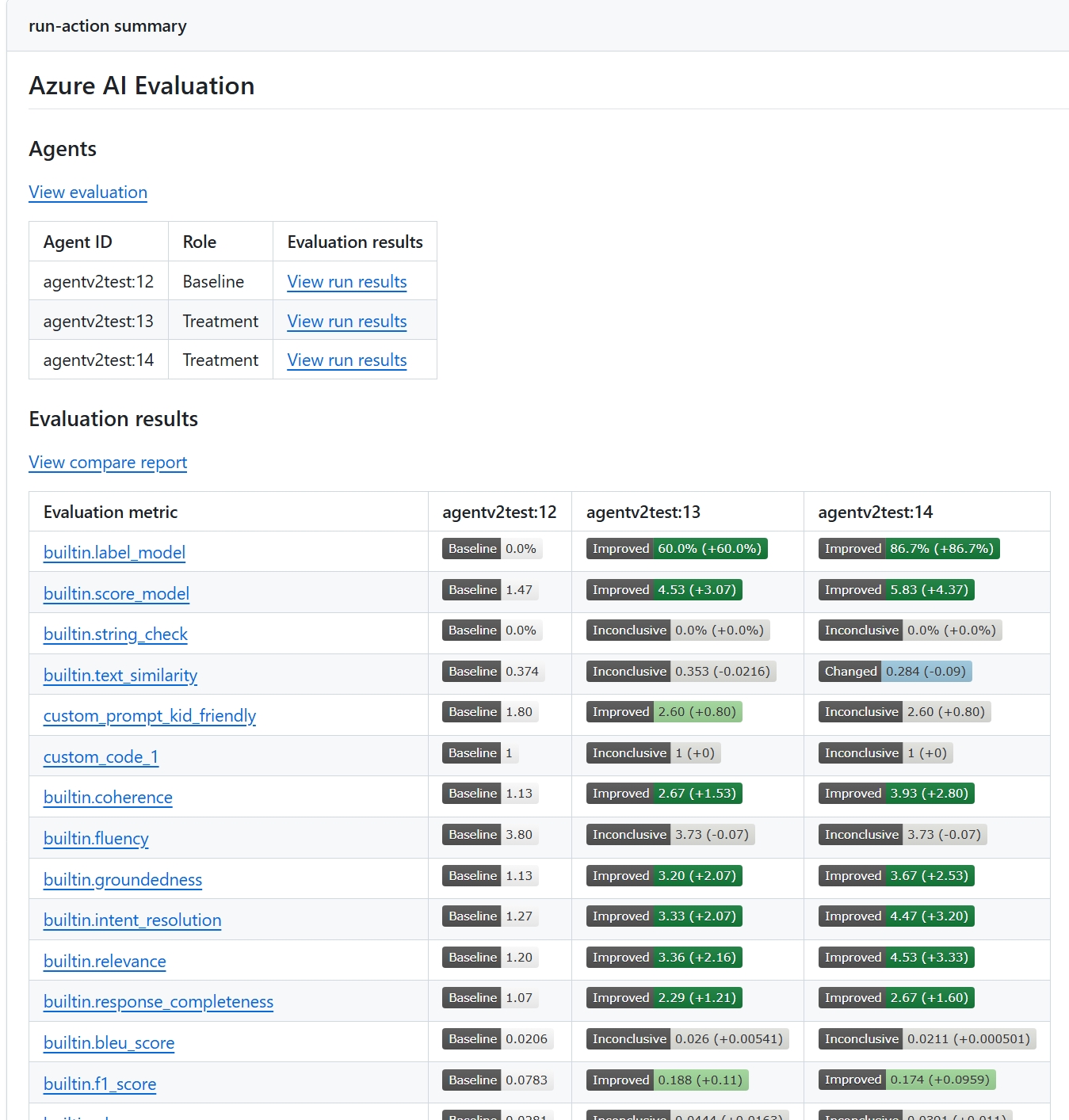
Task: View run results for agentv2test:13 treatment
Action: pos(346,321)
